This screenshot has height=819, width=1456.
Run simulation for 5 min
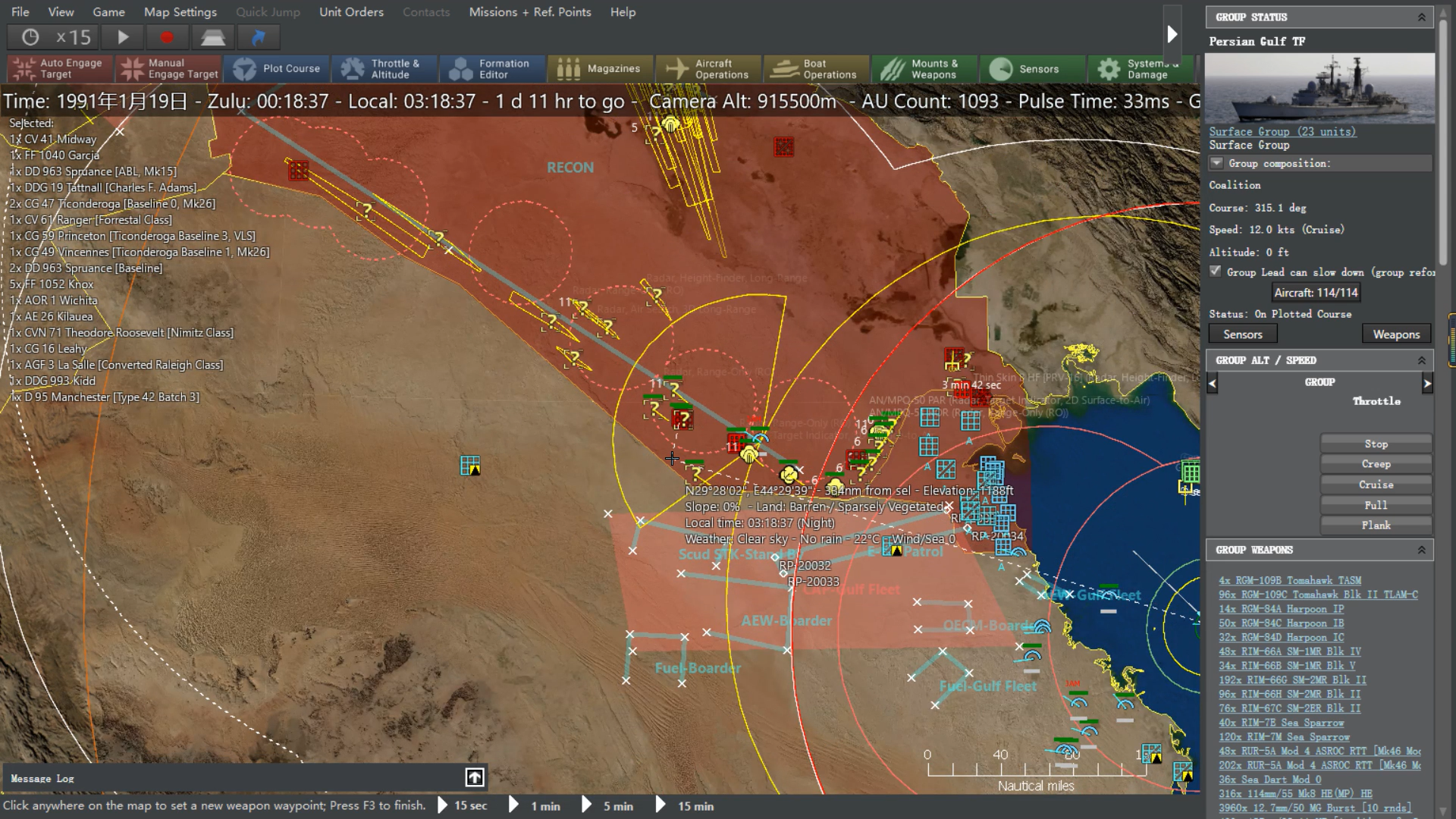[x=608, y=805]
